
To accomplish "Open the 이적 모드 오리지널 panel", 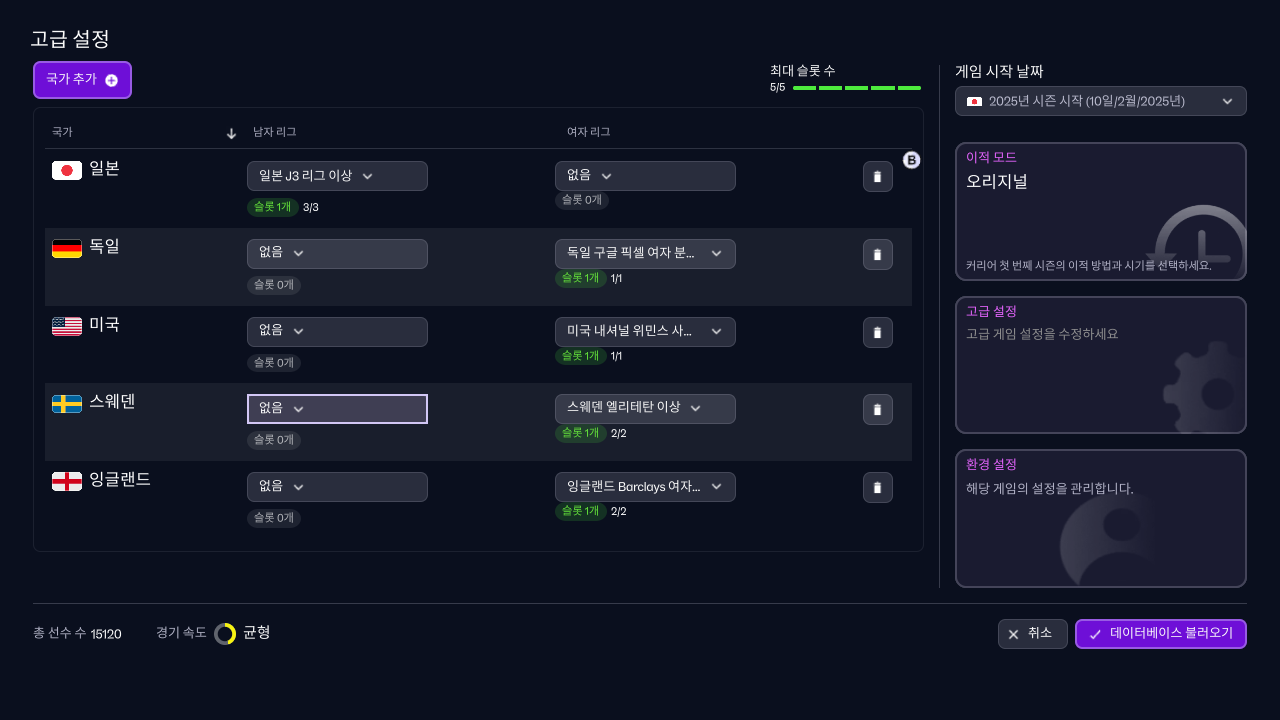I will 1100,212.
